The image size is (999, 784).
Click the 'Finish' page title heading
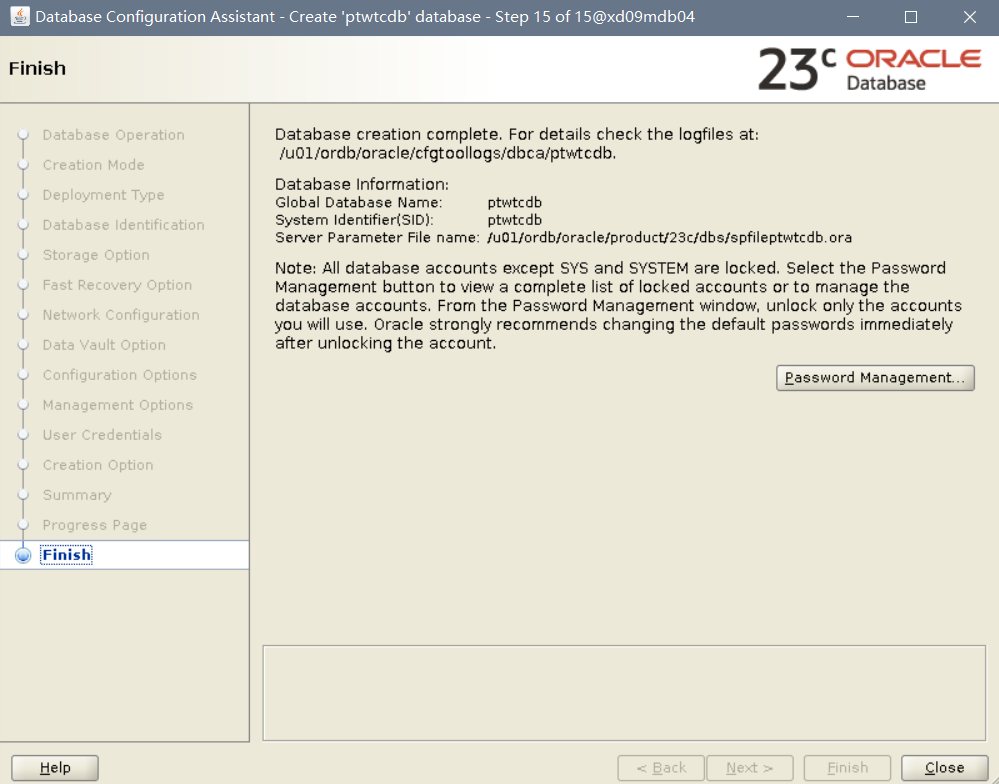point(38,68)
